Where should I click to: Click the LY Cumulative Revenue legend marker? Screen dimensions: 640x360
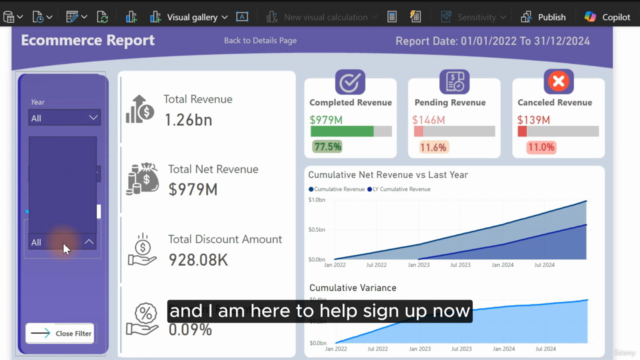370,189
